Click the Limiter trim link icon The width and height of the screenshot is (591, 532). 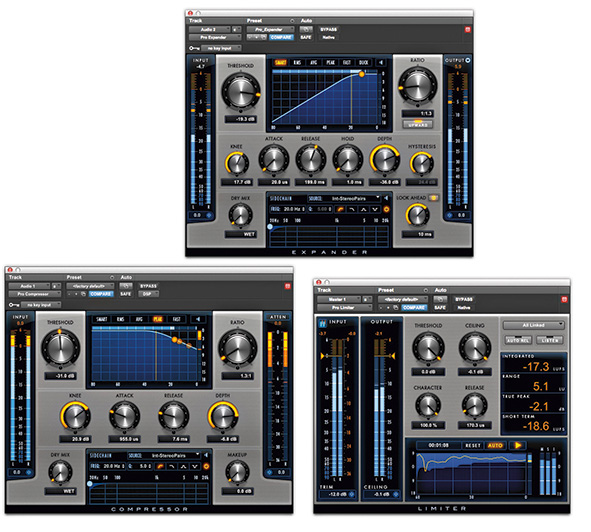point(351,494)
